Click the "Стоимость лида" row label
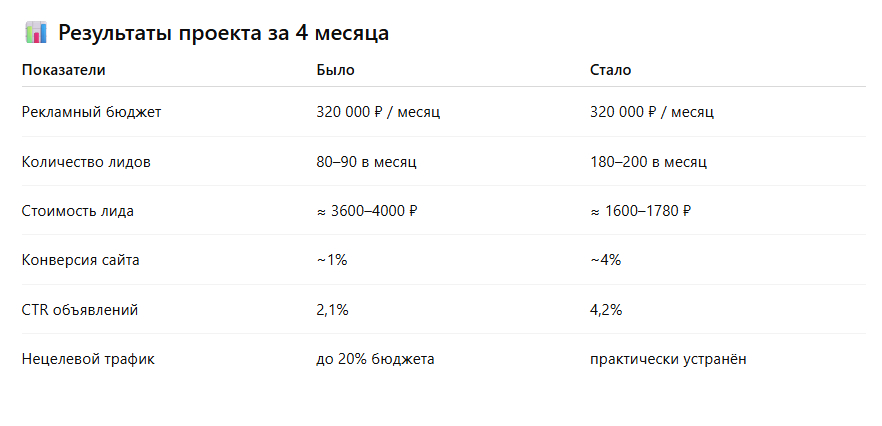882x426 pixels. [x=77, y=211]
